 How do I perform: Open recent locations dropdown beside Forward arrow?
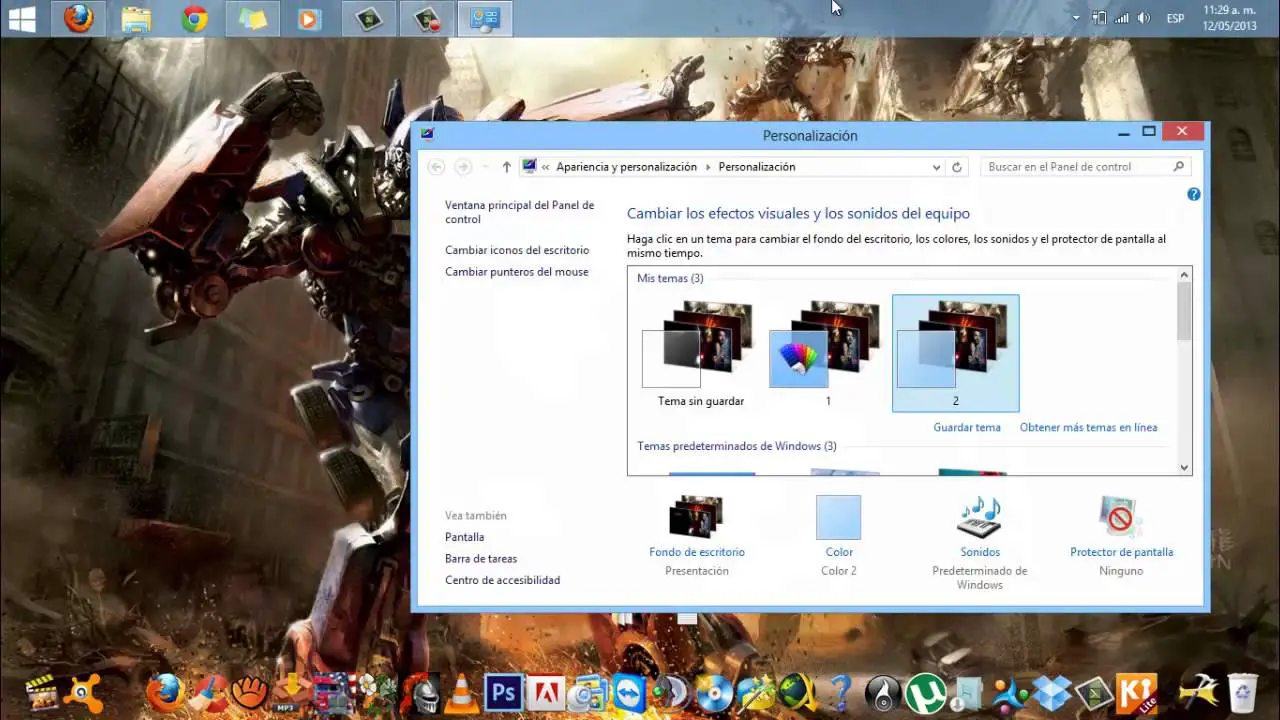[485, 167]
